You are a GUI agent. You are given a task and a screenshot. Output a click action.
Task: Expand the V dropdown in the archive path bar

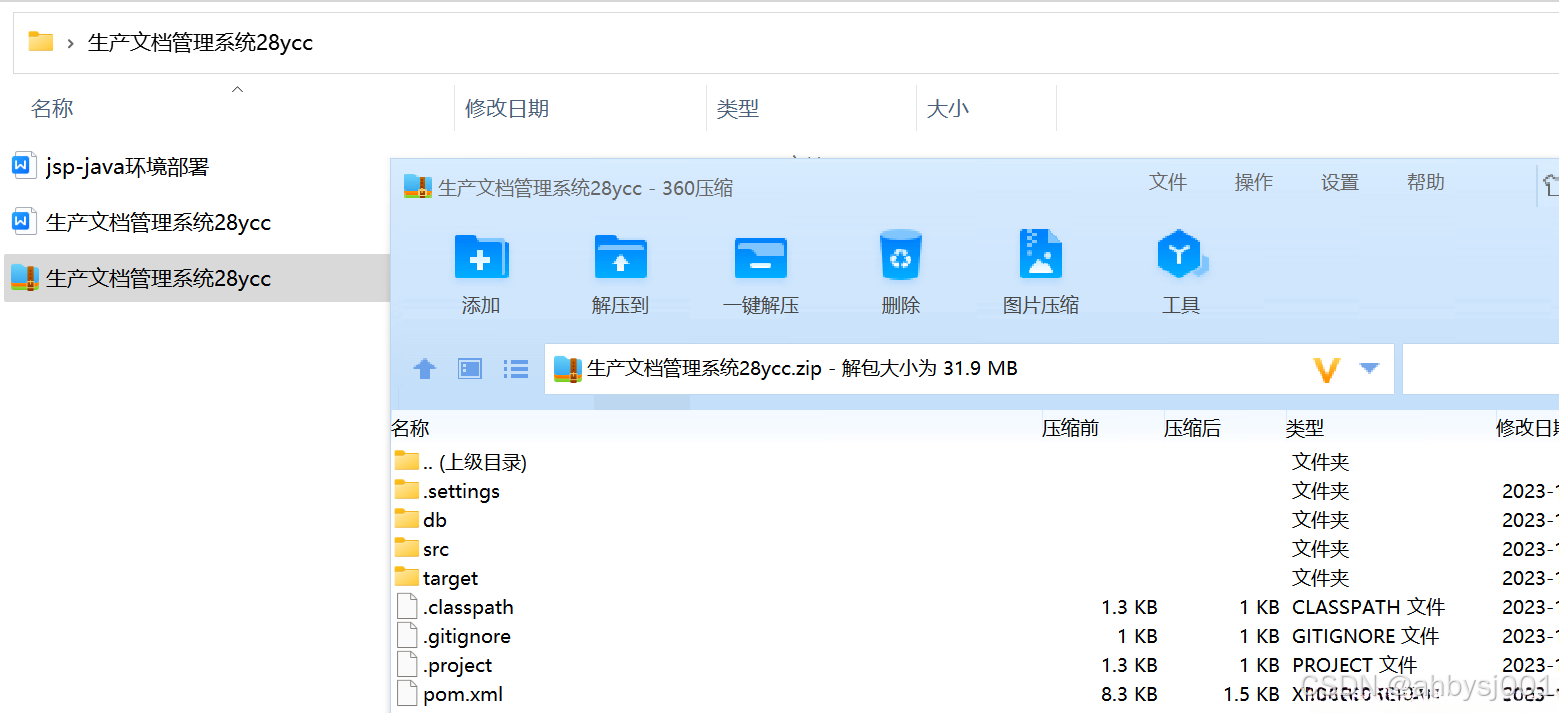[1345, 368]
